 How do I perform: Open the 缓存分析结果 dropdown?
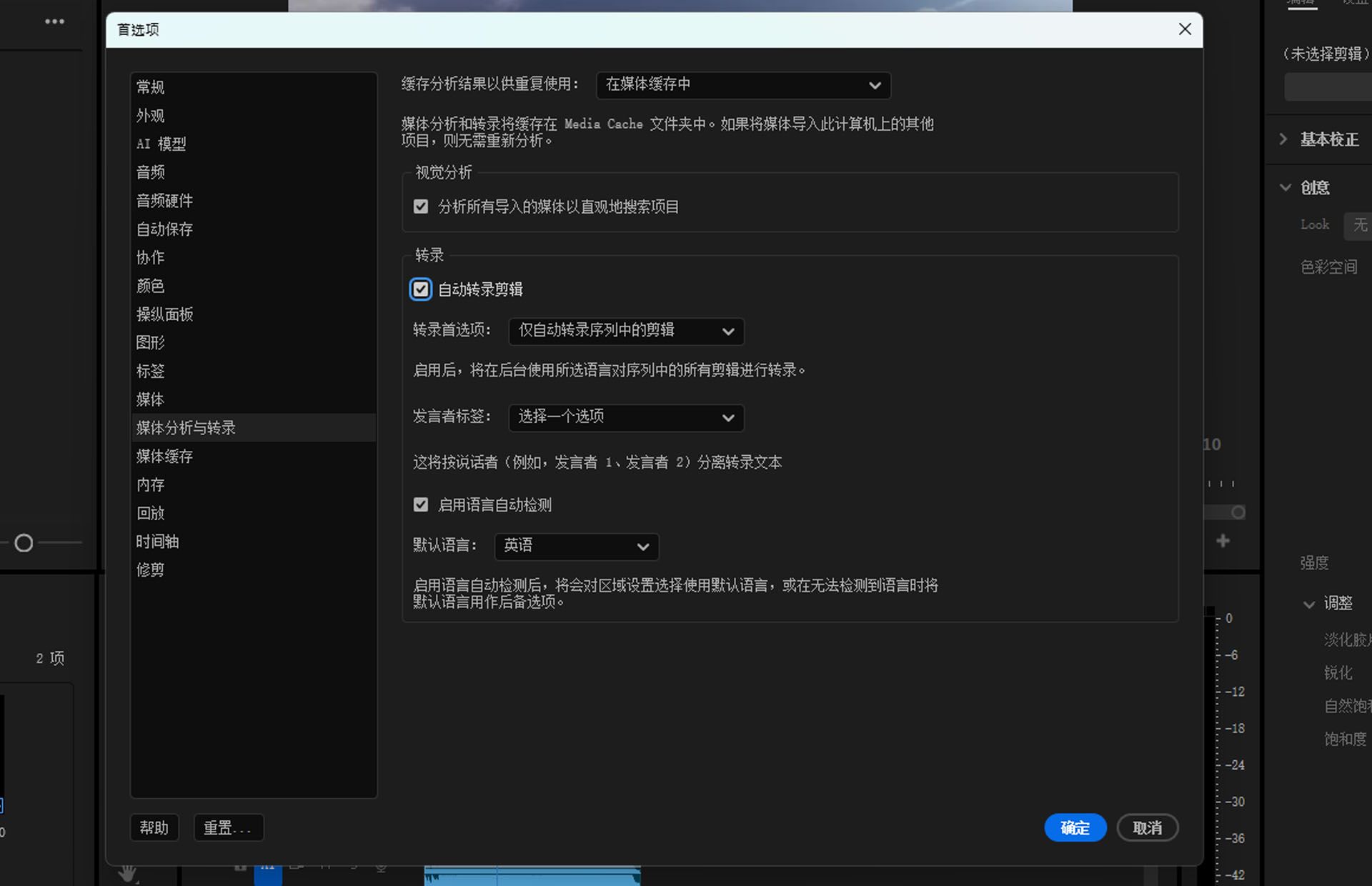(742, 85)
